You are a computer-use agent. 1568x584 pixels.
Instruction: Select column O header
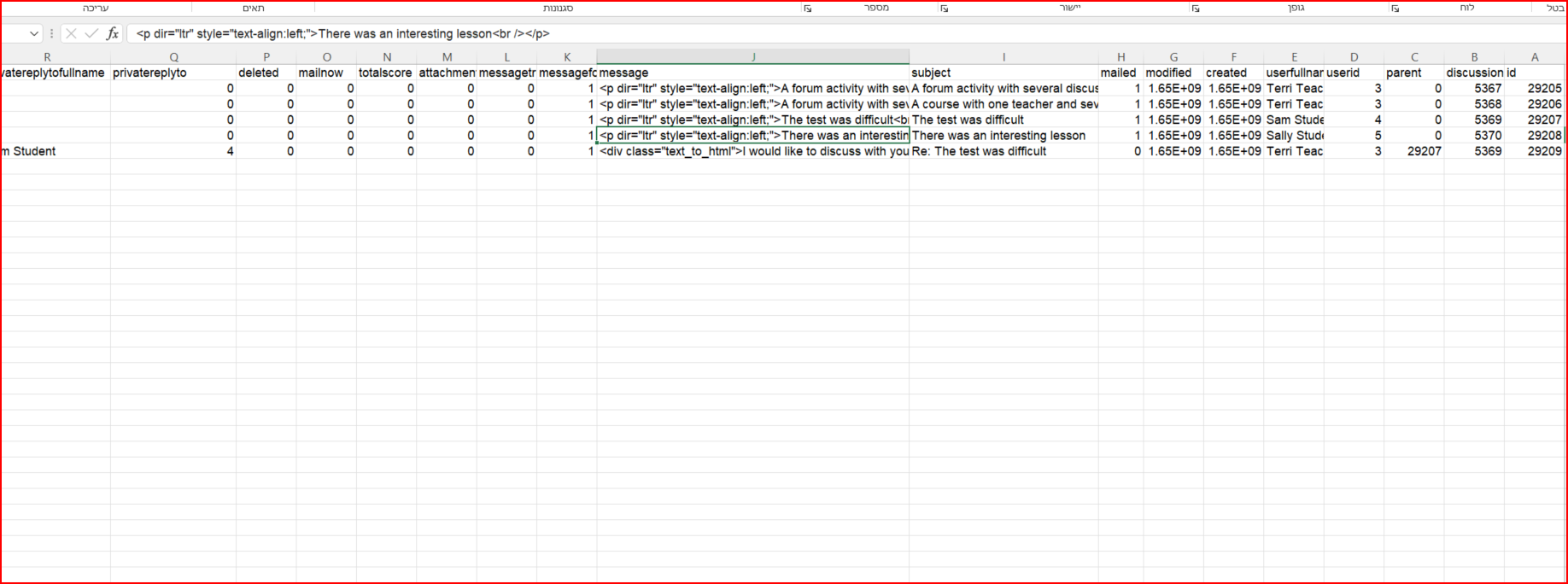326,57
